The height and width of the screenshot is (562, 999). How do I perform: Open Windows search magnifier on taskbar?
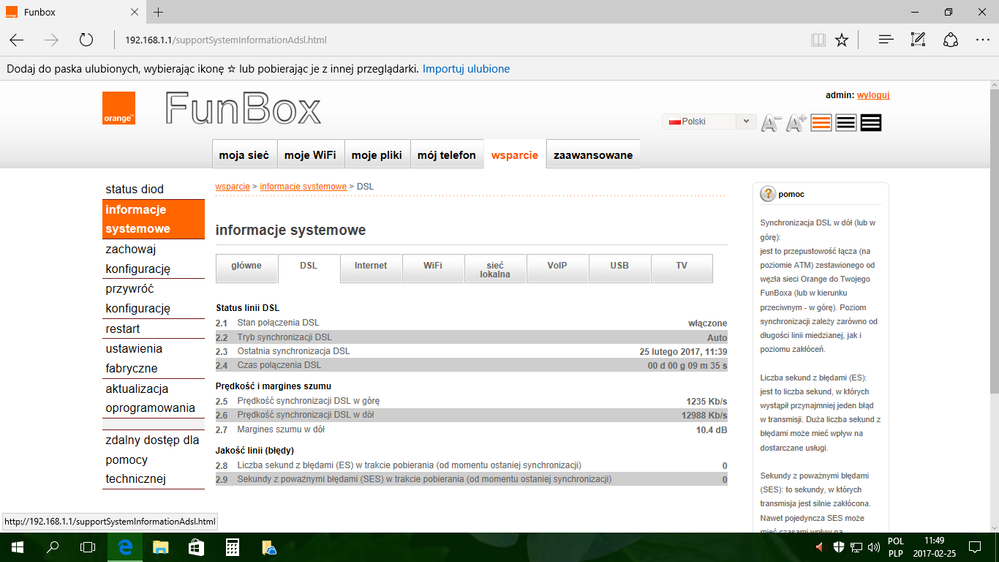pyautogui.click(x=53, y=547)
